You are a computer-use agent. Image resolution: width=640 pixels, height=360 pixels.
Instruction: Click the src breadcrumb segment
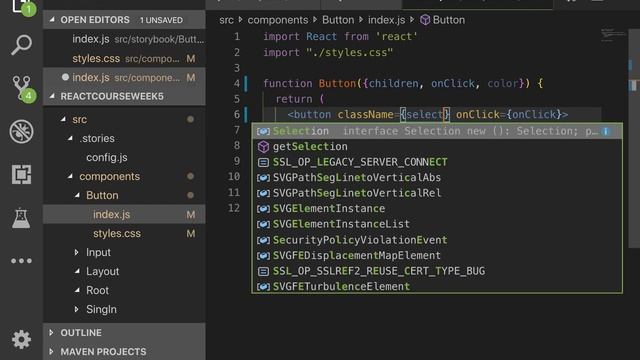[x=226, y=20]
